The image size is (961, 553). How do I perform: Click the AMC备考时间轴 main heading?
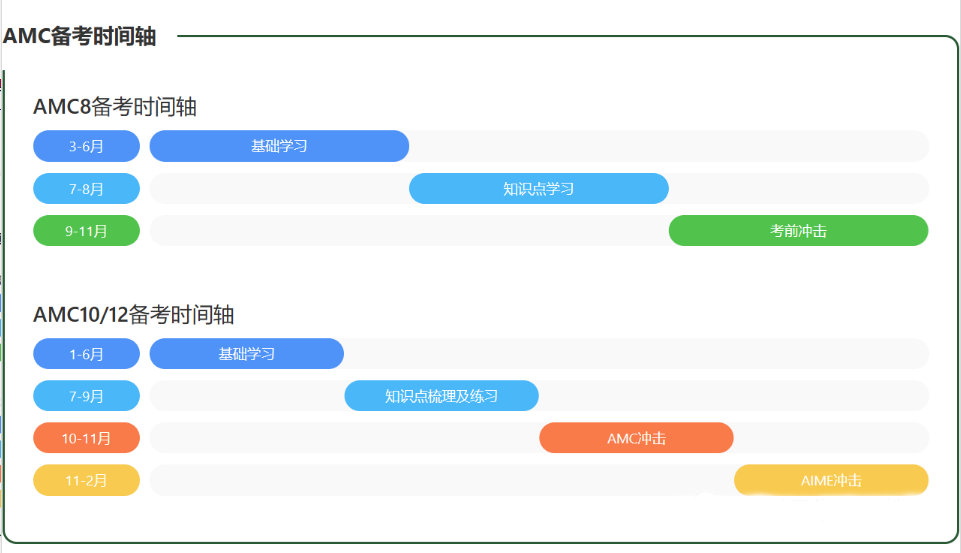[80, 36]
